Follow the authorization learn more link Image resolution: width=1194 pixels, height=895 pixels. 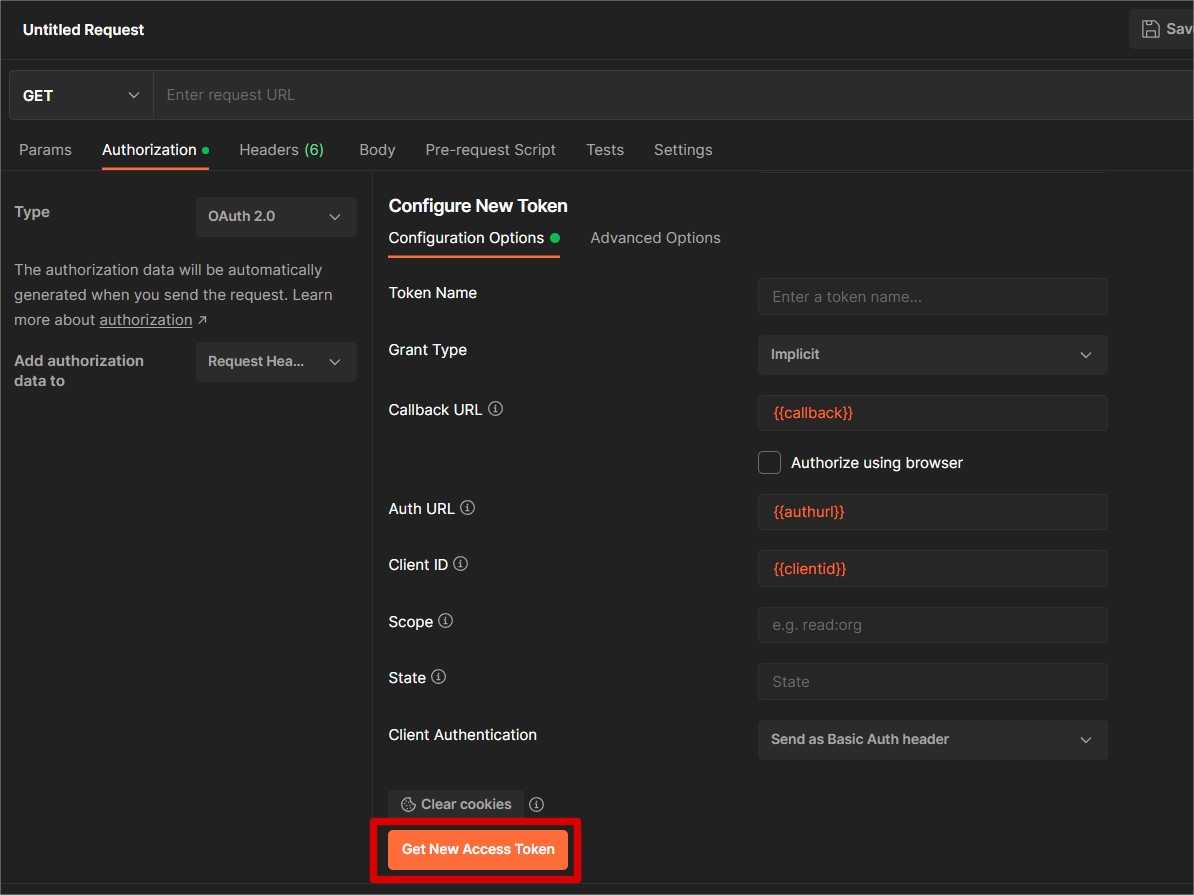coord(146,320)
